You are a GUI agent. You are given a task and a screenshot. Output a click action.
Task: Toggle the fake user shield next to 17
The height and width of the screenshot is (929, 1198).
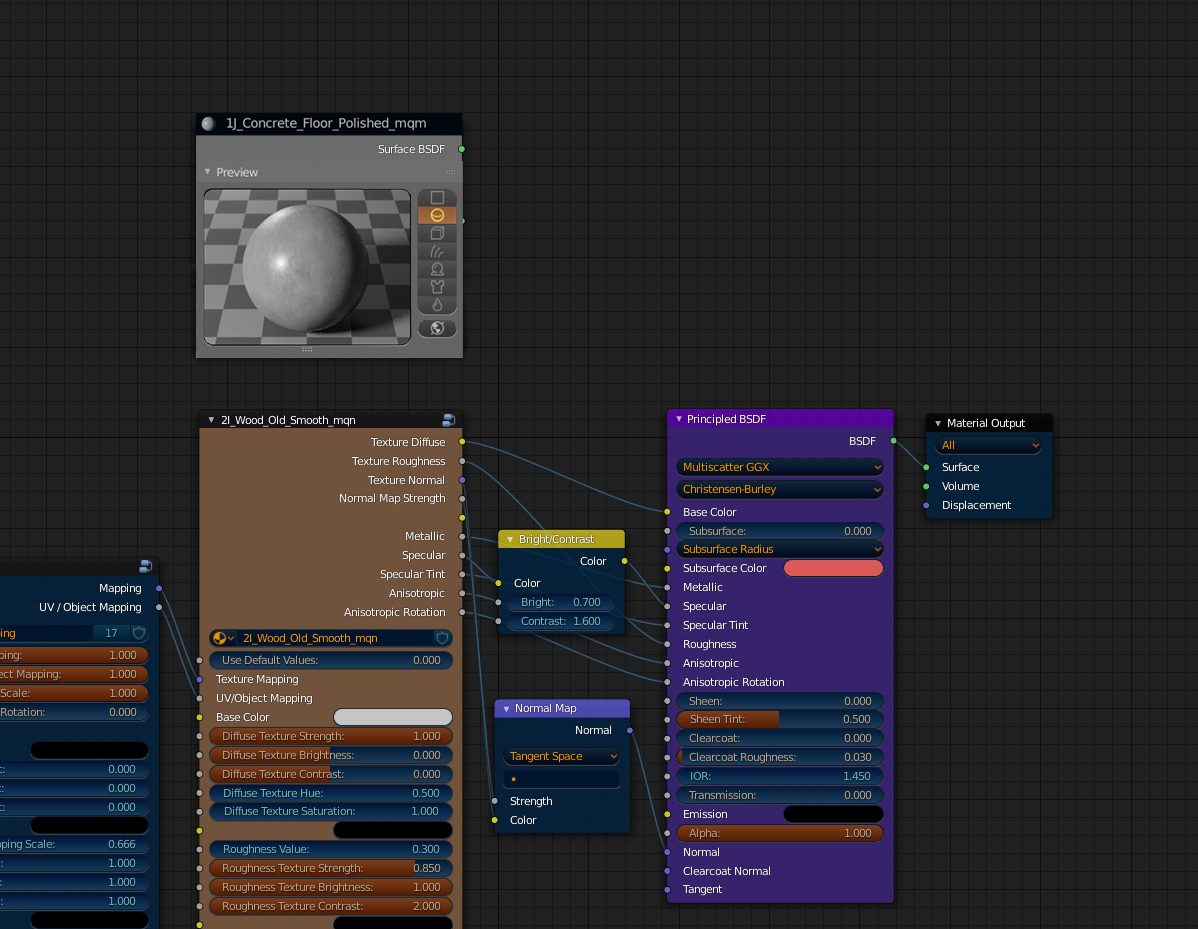(139, 633)
